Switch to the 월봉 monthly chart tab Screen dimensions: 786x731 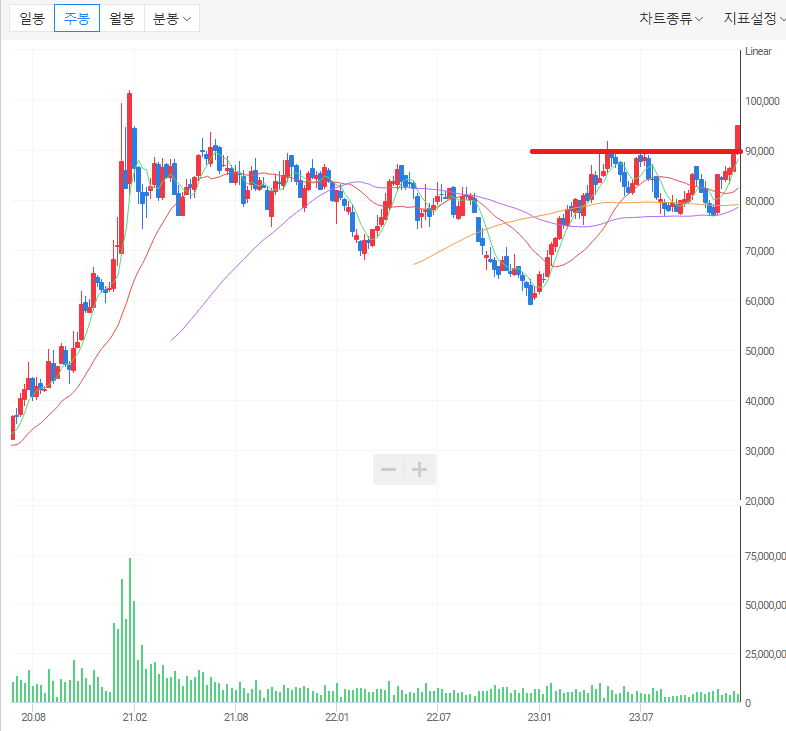click(x=122, y=19)
